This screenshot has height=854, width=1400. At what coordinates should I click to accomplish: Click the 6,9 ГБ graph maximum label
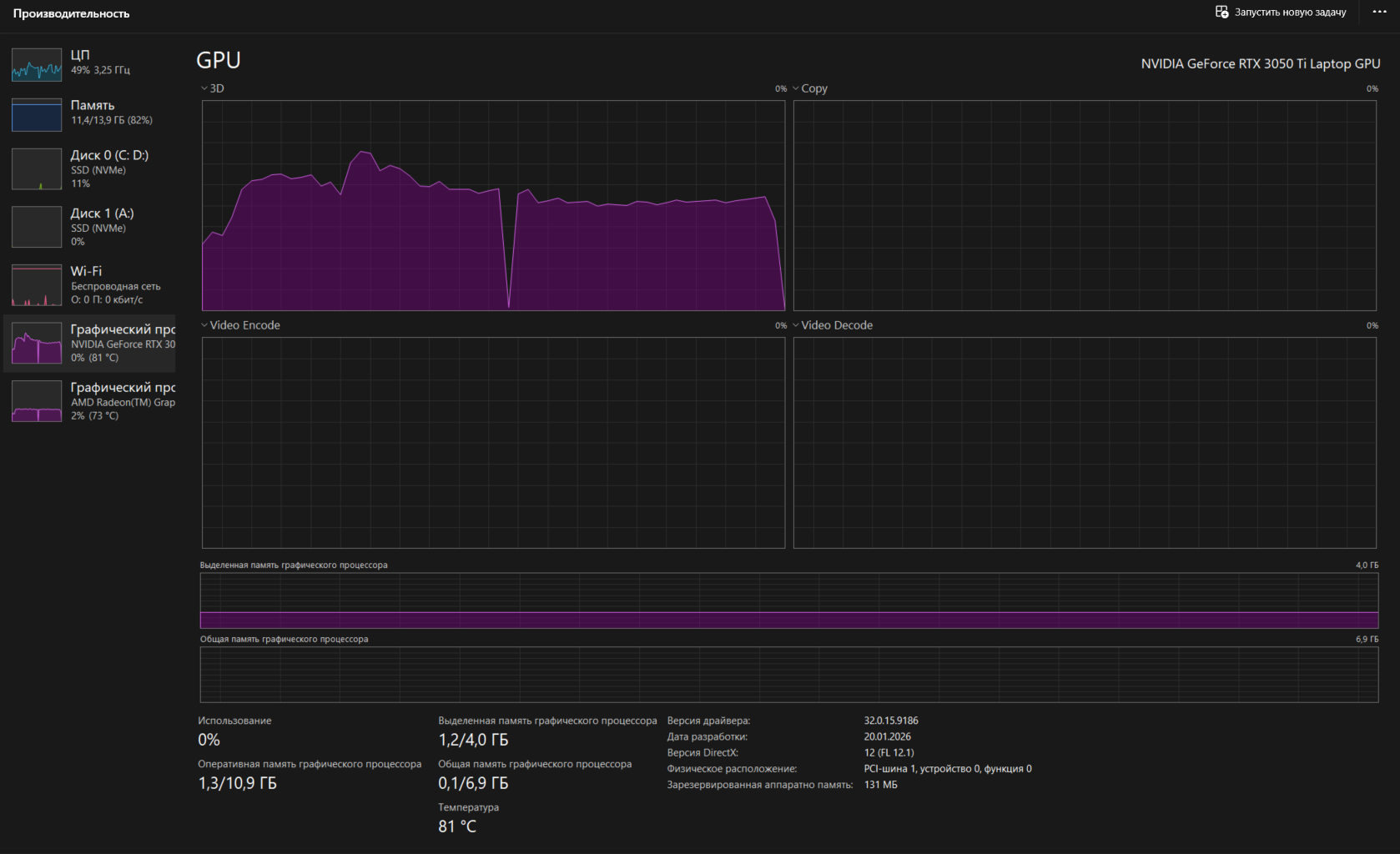click(1367, 640)
